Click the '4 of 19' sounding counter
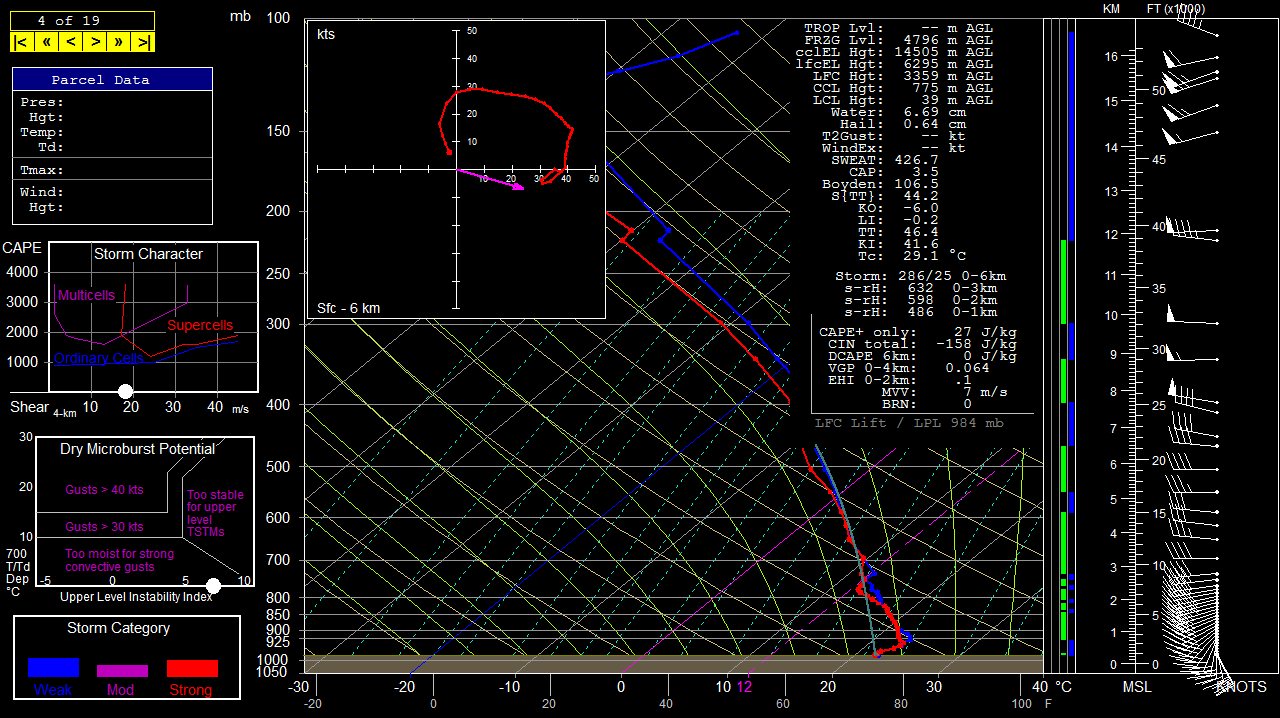1280x718 pixels. click(82, 20)
